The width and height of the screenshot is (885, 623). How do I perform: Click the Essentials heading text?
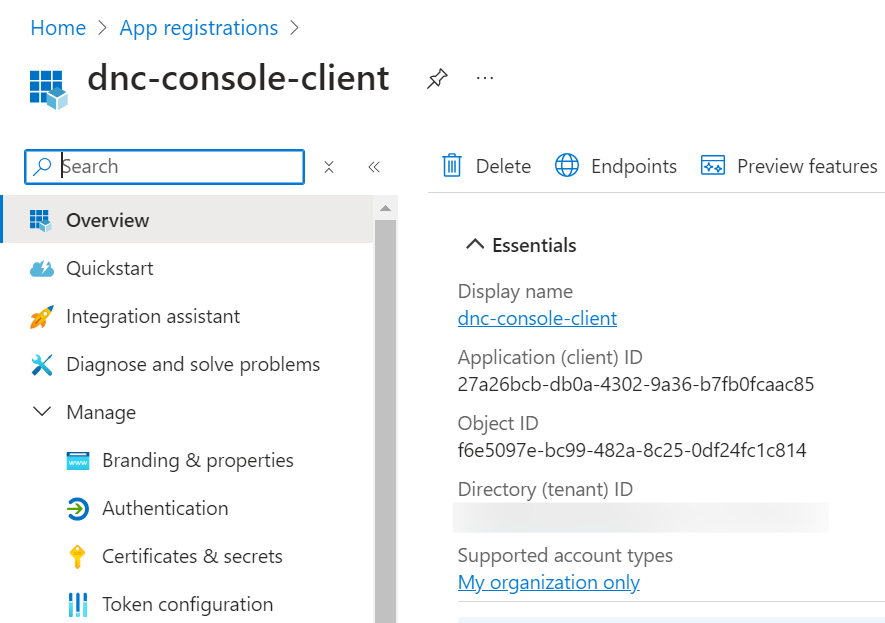click(534, 245)
